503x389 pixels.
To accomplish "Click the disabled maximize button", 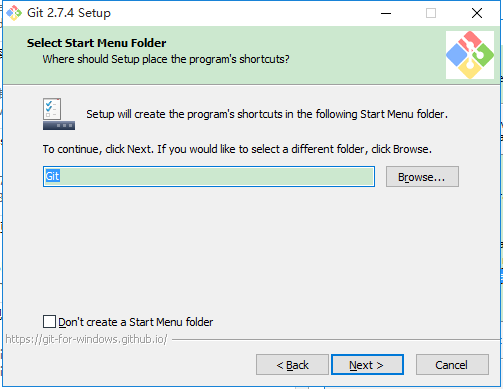I will (431, 13).
